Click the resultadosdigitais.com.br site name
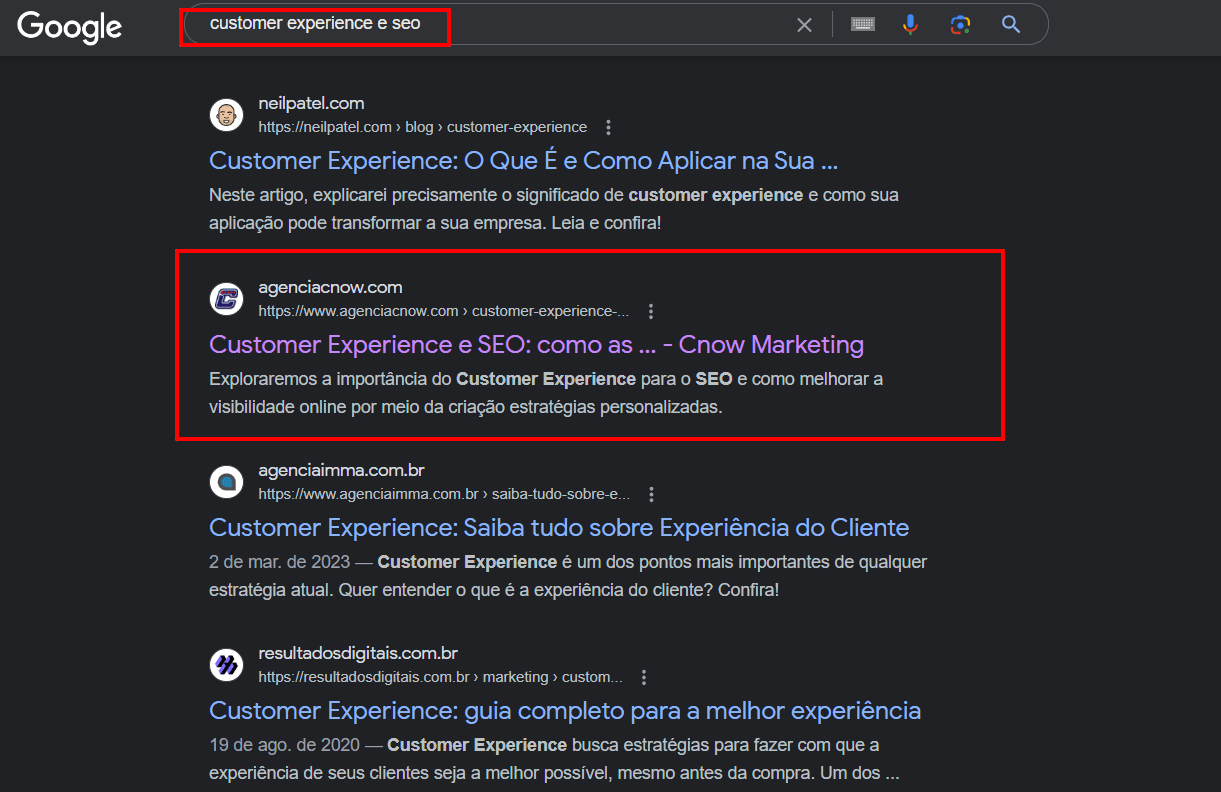Screen dimensions: 1221x792 click(358, 653)
